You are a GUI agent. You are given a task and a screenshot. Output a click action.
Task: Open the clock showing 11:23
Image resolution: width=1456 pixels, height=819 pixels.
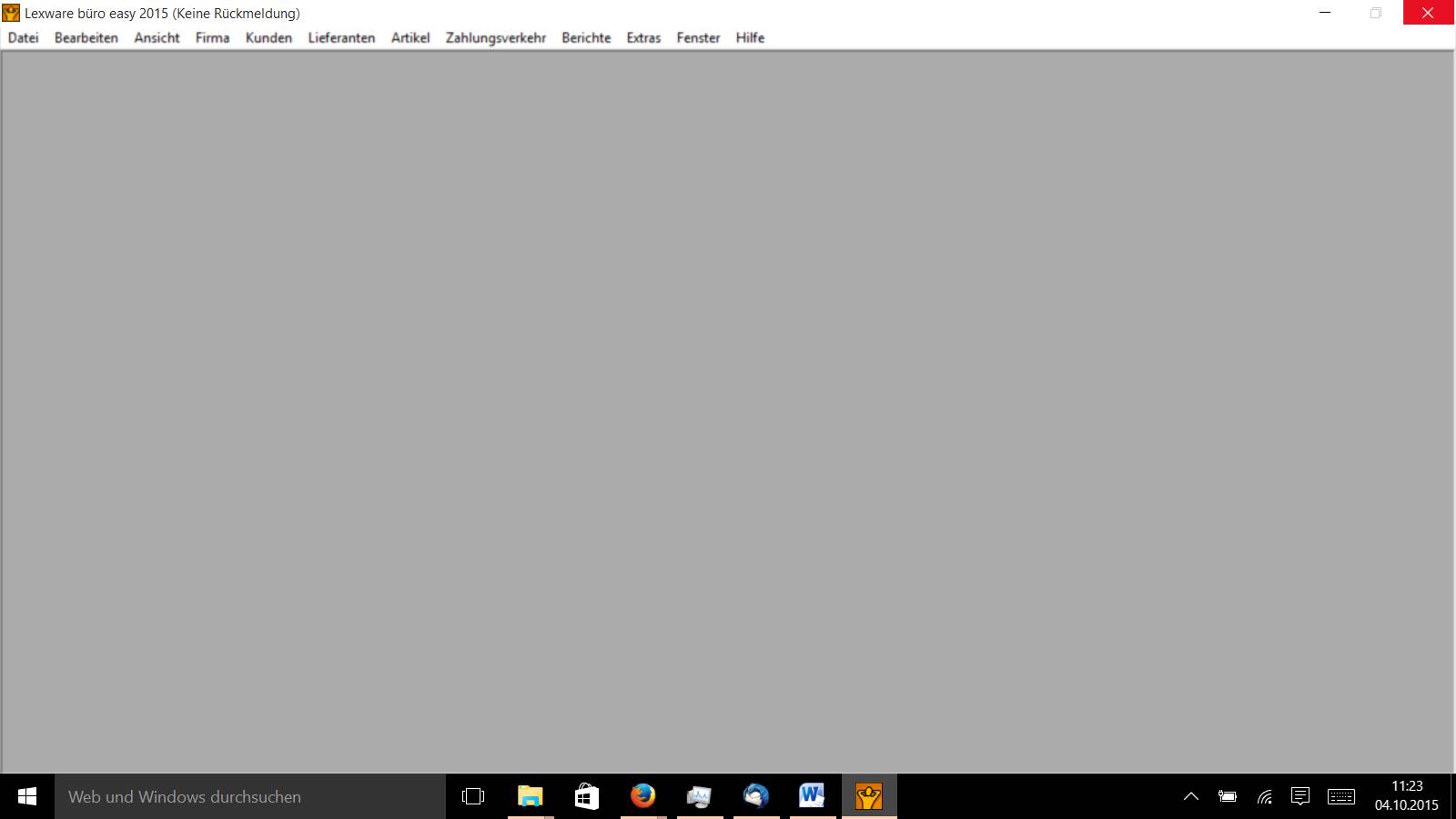click(x=1407, y=795)
